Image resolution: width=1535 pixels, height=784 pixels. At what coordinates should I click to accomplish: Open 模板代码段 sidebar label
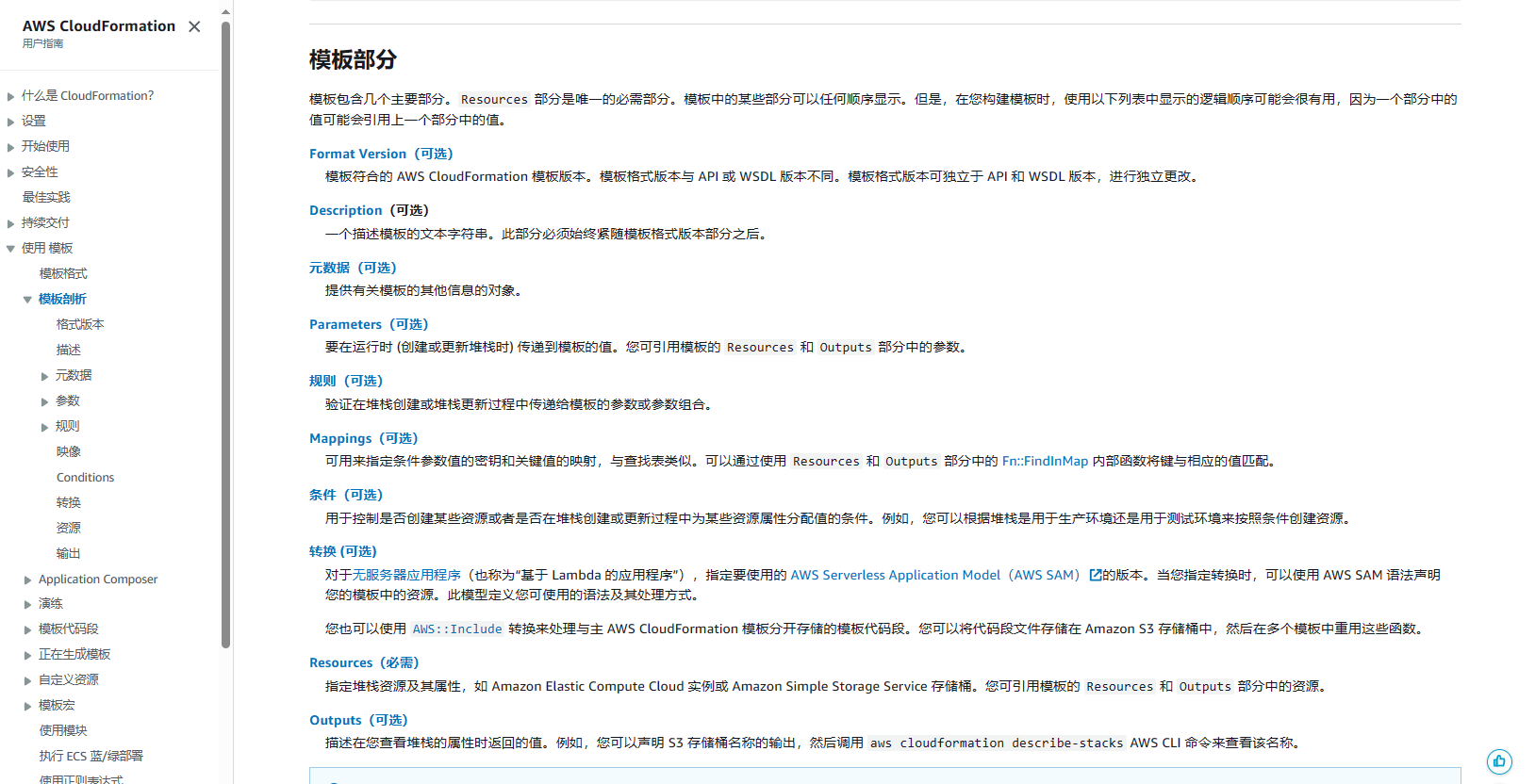[x=68, y=629]
